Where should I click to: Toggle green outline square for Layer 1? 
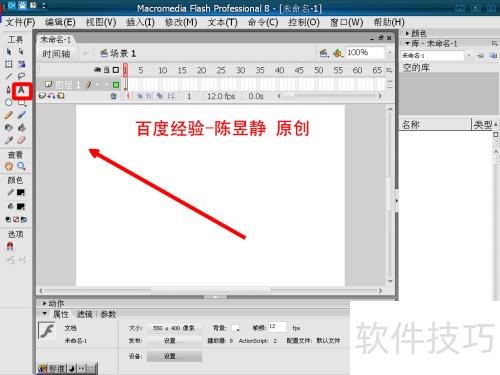116,85
